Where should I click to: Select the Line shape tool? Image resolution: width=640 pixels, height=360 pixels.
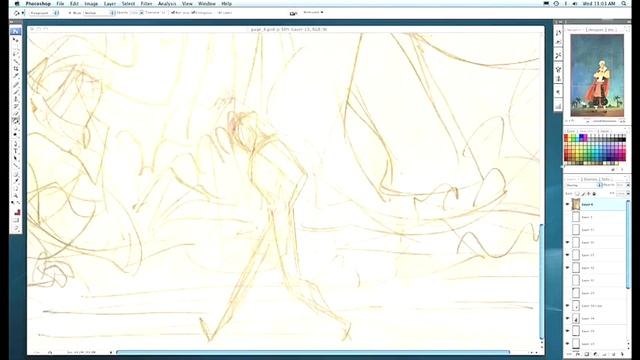pyautogui.click(x=16, y=165)
